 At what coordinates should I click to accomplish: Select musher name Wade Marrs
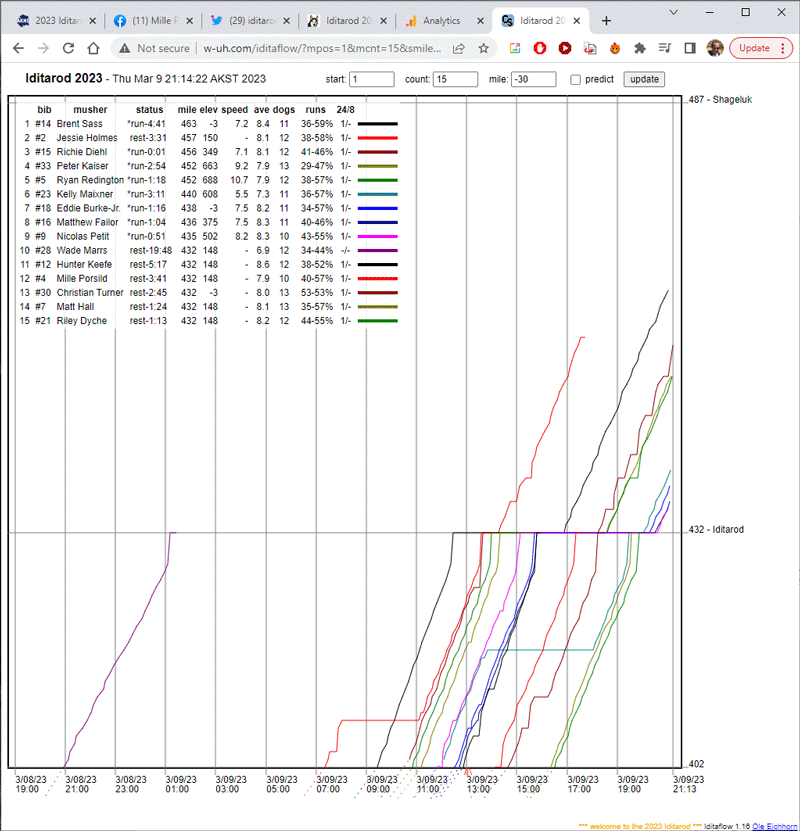pos(82,250)
